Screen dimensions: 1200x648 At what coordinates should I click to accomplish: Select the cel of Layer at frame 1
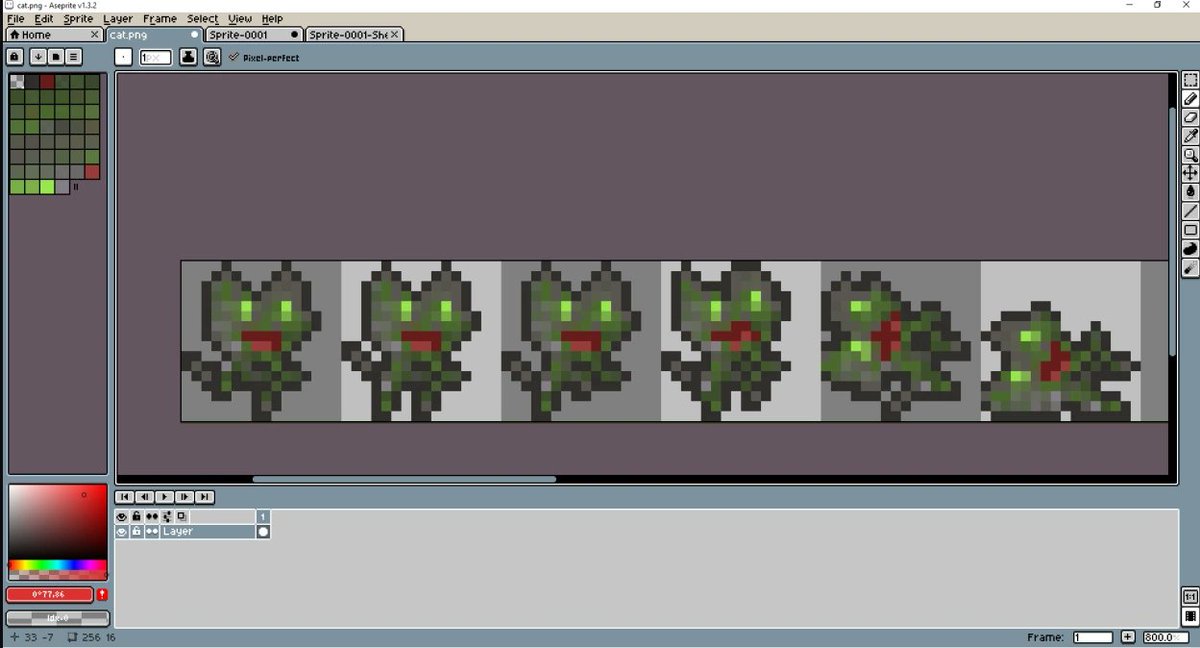coord(264,532)
